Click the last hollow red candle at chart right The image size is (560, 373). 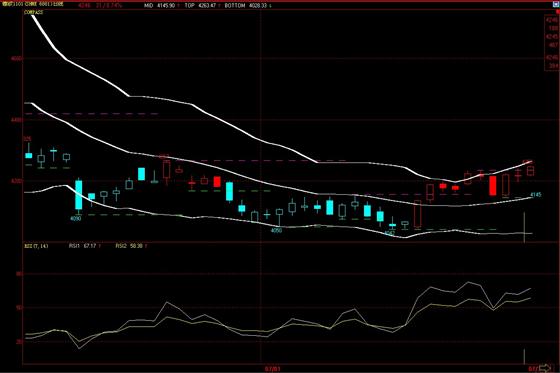(x=531, y=171)
